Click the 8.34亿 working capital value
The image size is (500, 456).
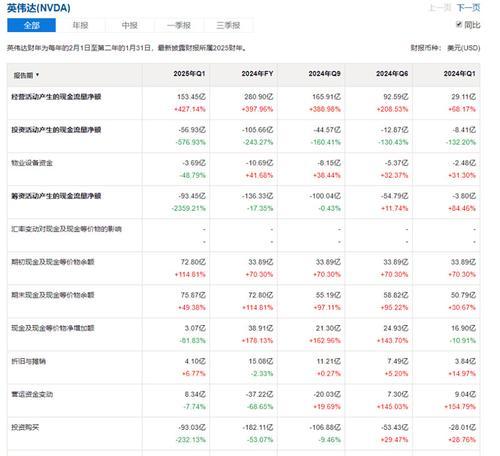pos(195,394)
